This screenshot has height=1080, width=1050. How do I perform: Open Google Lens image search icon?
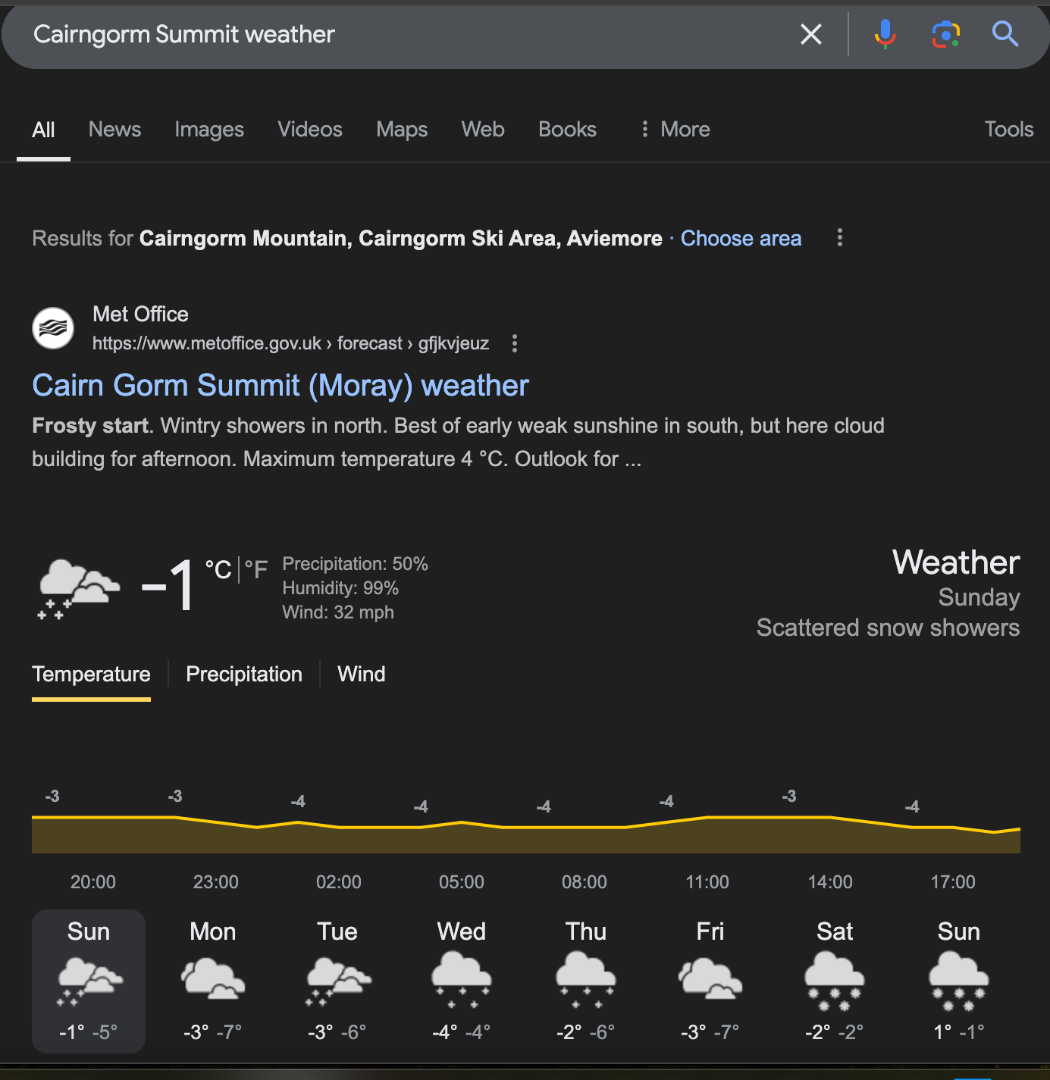(x=945, y=35)
